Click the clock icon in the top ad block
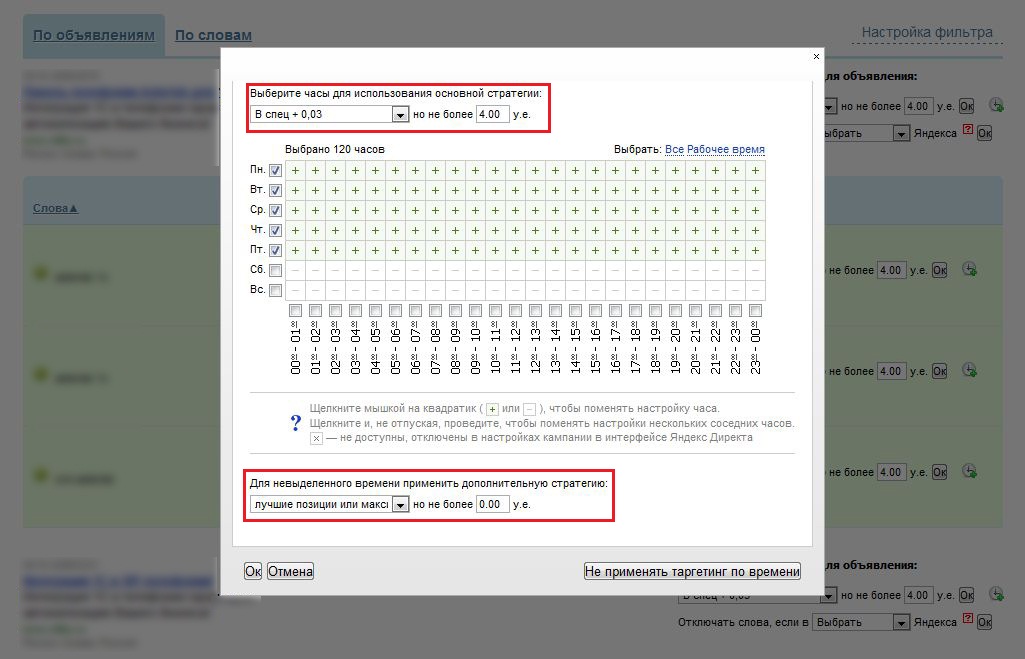Viewport: 1025px width, 659px height. 996,105
